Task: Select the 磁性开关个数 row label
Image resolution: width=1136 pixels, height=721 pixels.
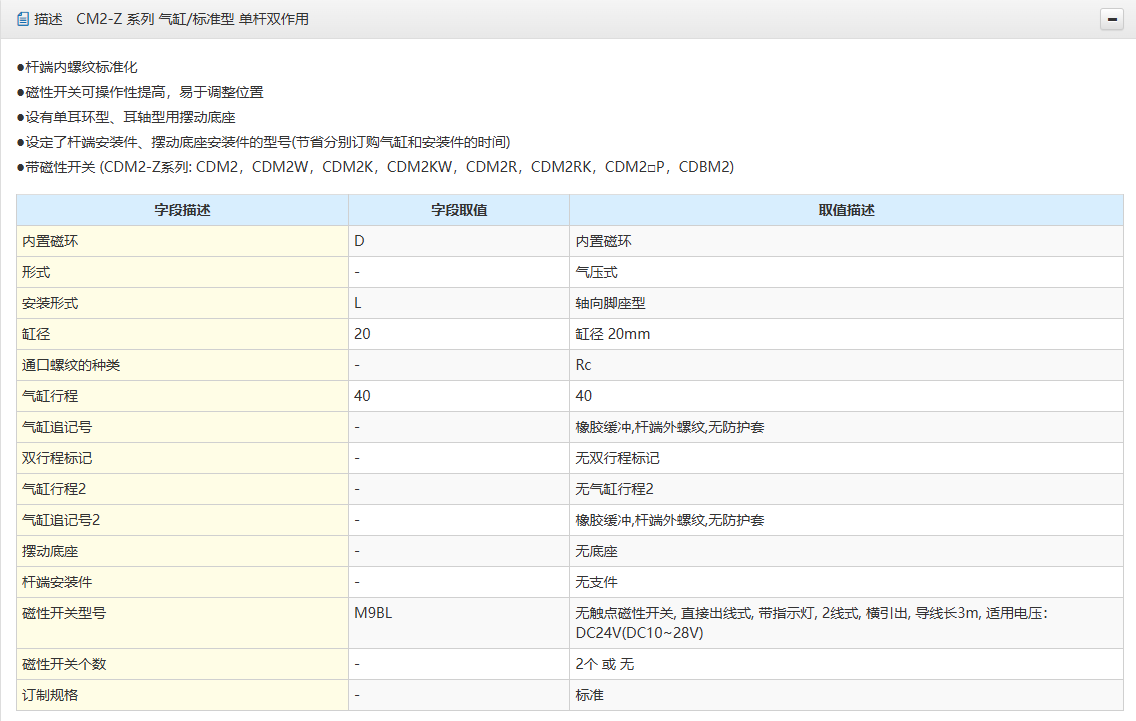Action: [64, 664]
